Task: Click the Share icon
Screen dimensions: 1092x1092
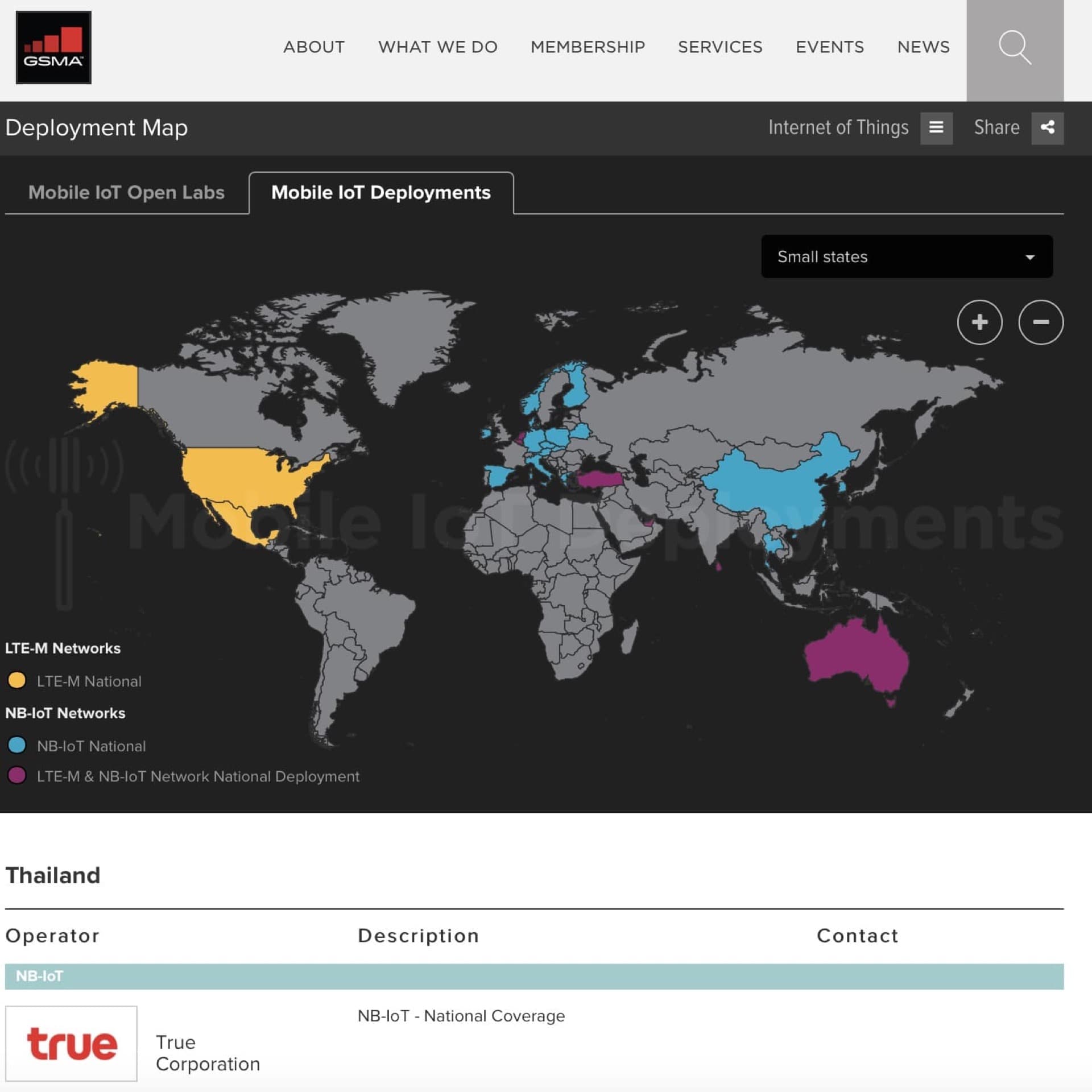Action: [1047, 127]
